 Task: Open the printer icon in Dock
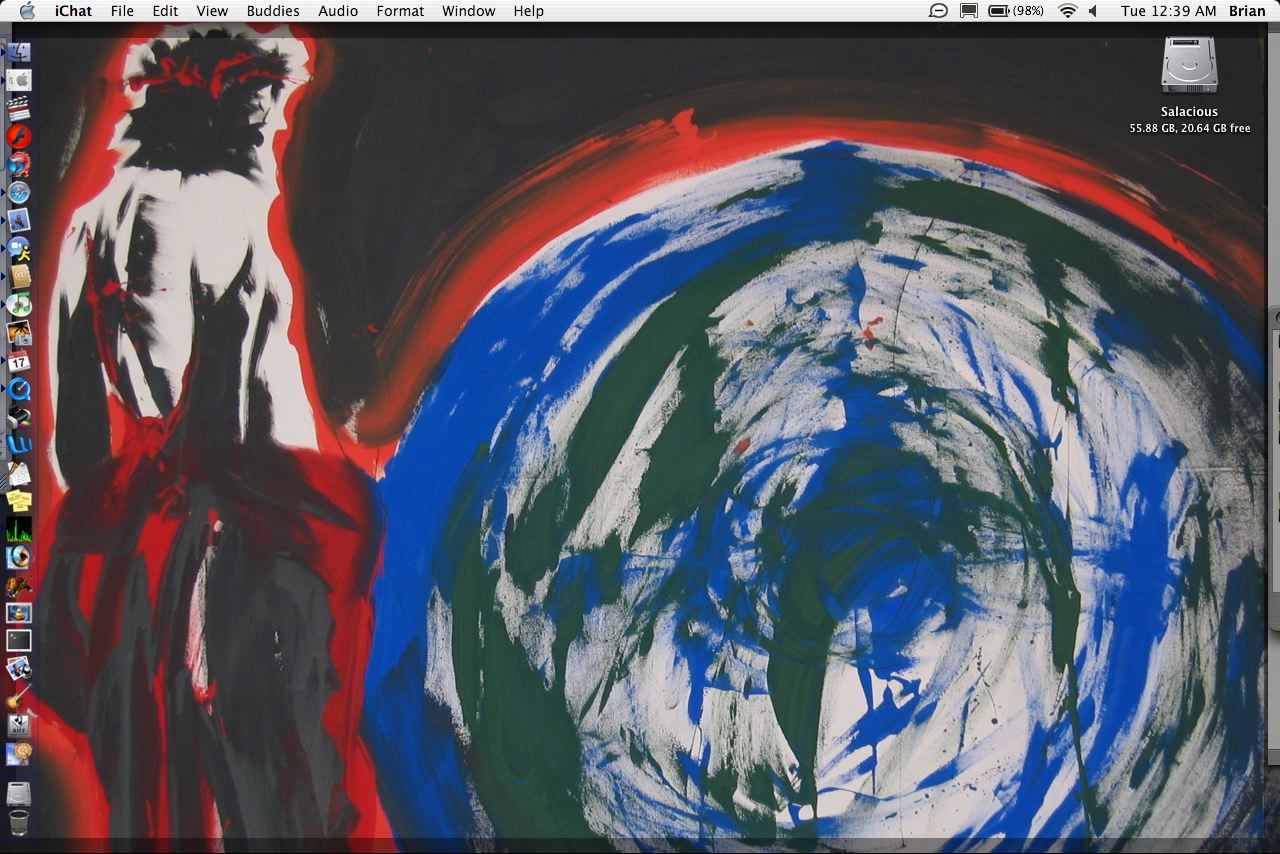19,417
